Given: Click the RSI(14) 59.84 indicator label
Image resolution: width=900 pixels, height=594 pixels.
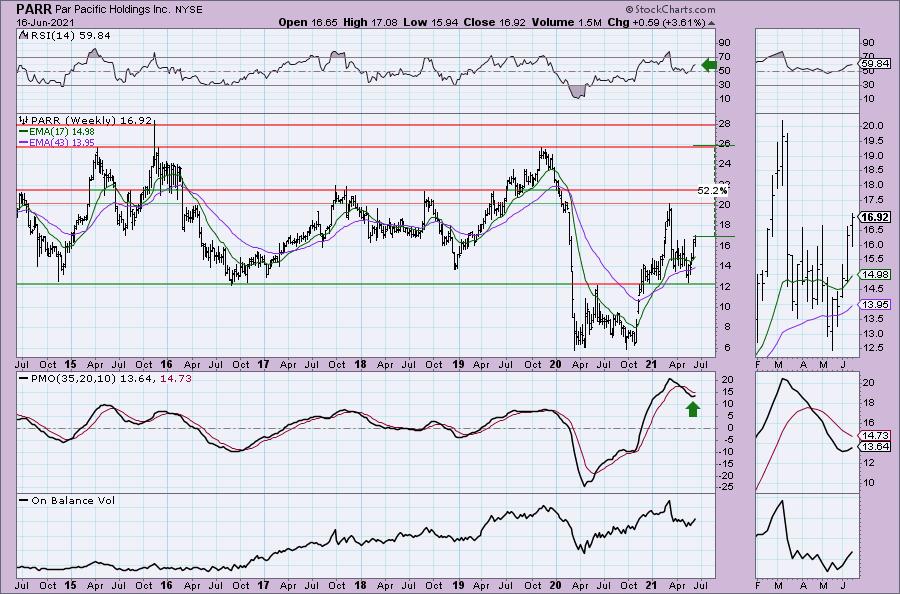Looking at the screenshot, I should pos(69,35).
